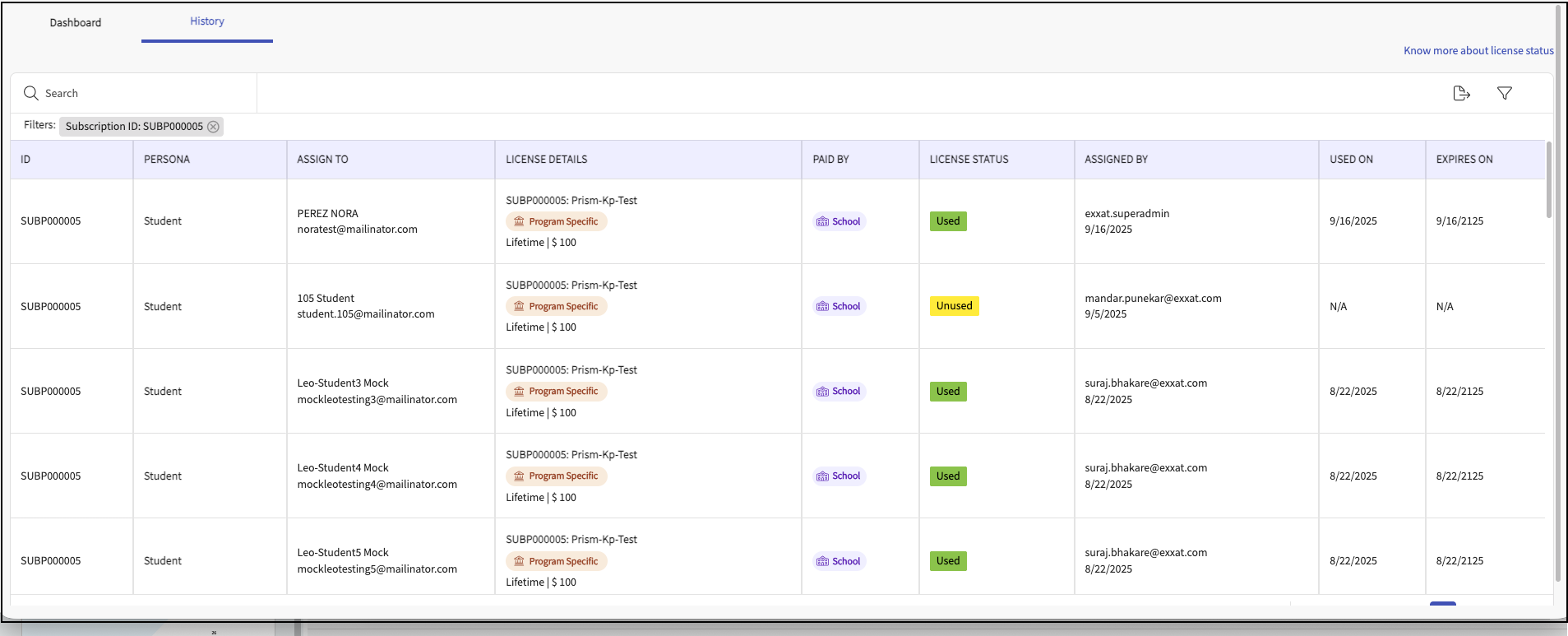
Task: Select the History tab
Action: click(207, 21)
